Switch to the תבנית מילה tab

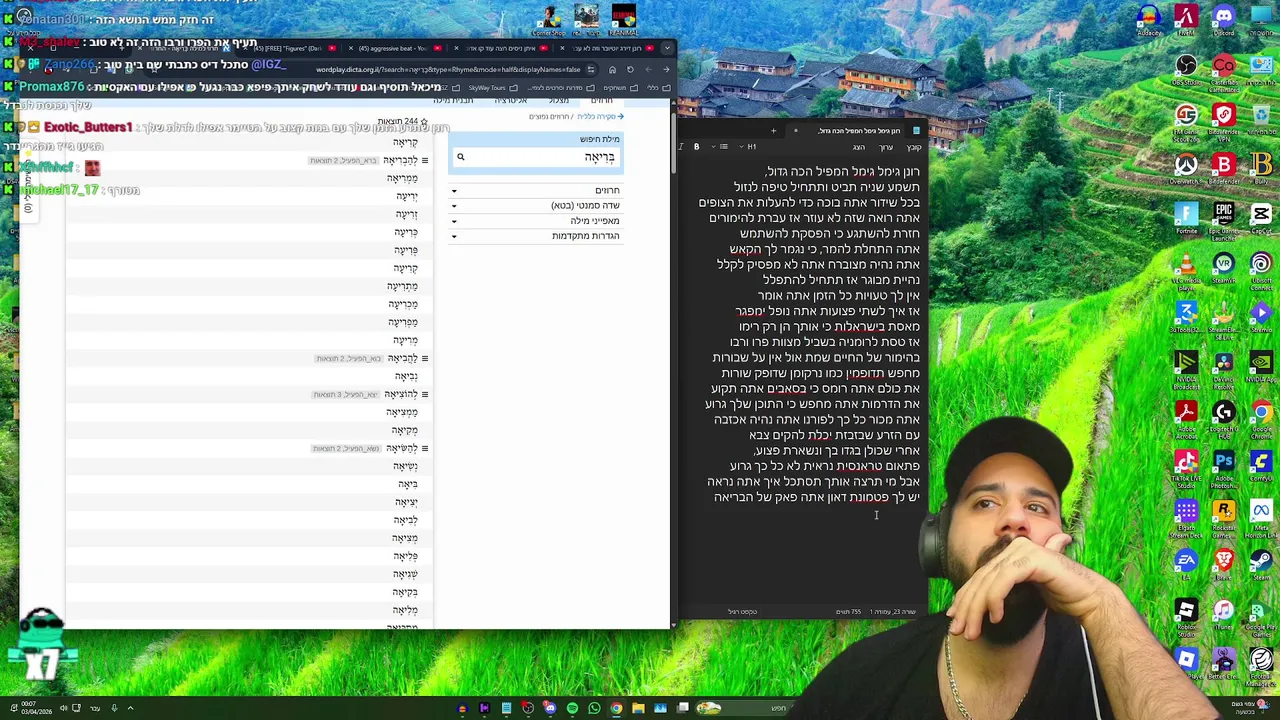[x=453, y=101]
